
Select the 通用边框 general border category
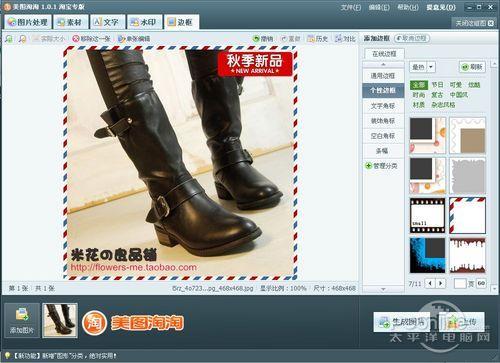click(383, 76)
